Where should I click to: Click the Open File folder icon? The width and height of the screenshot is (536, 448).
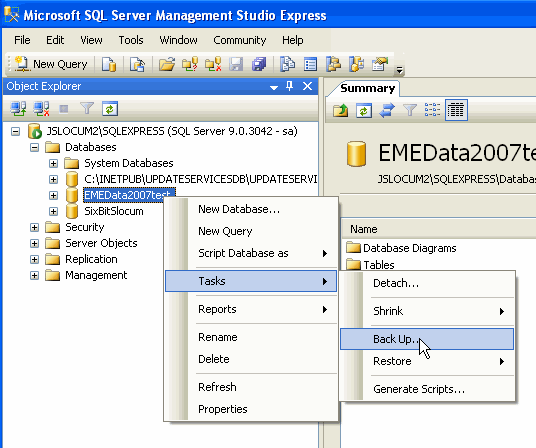(167, 64)
